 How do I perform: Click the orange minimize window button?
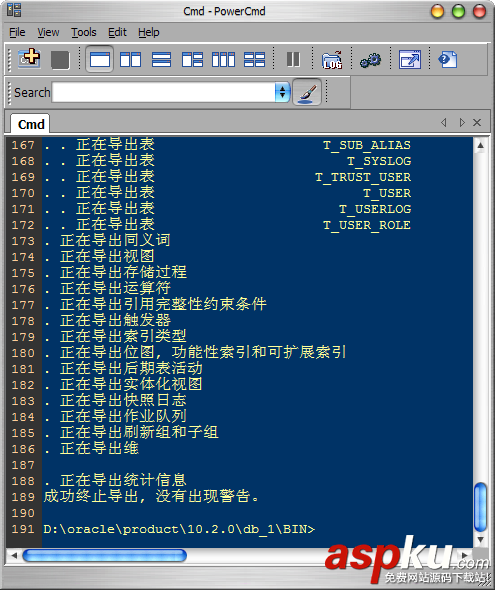437,11
